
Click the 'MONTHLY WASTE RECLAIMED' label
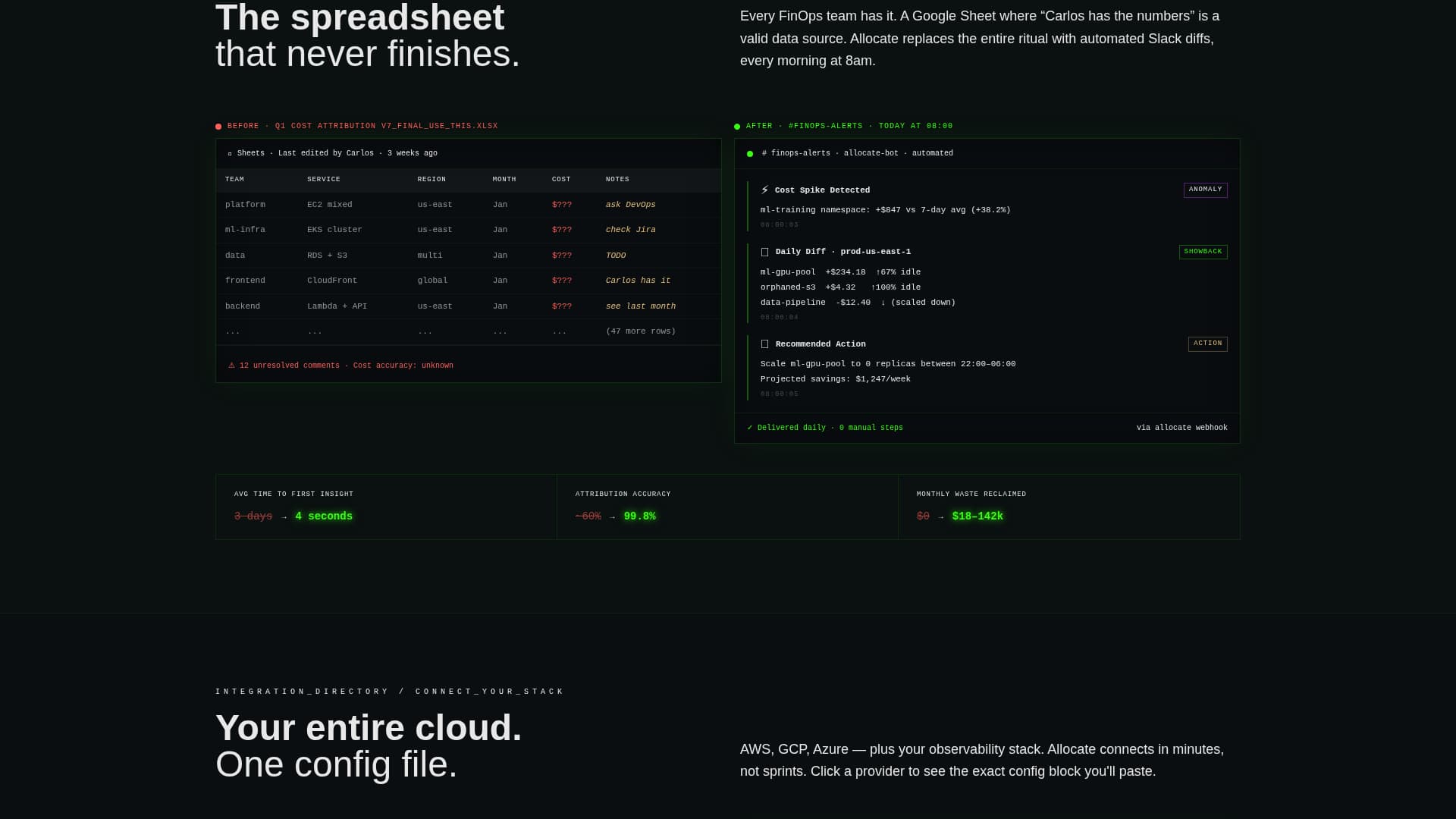(971, 494)
